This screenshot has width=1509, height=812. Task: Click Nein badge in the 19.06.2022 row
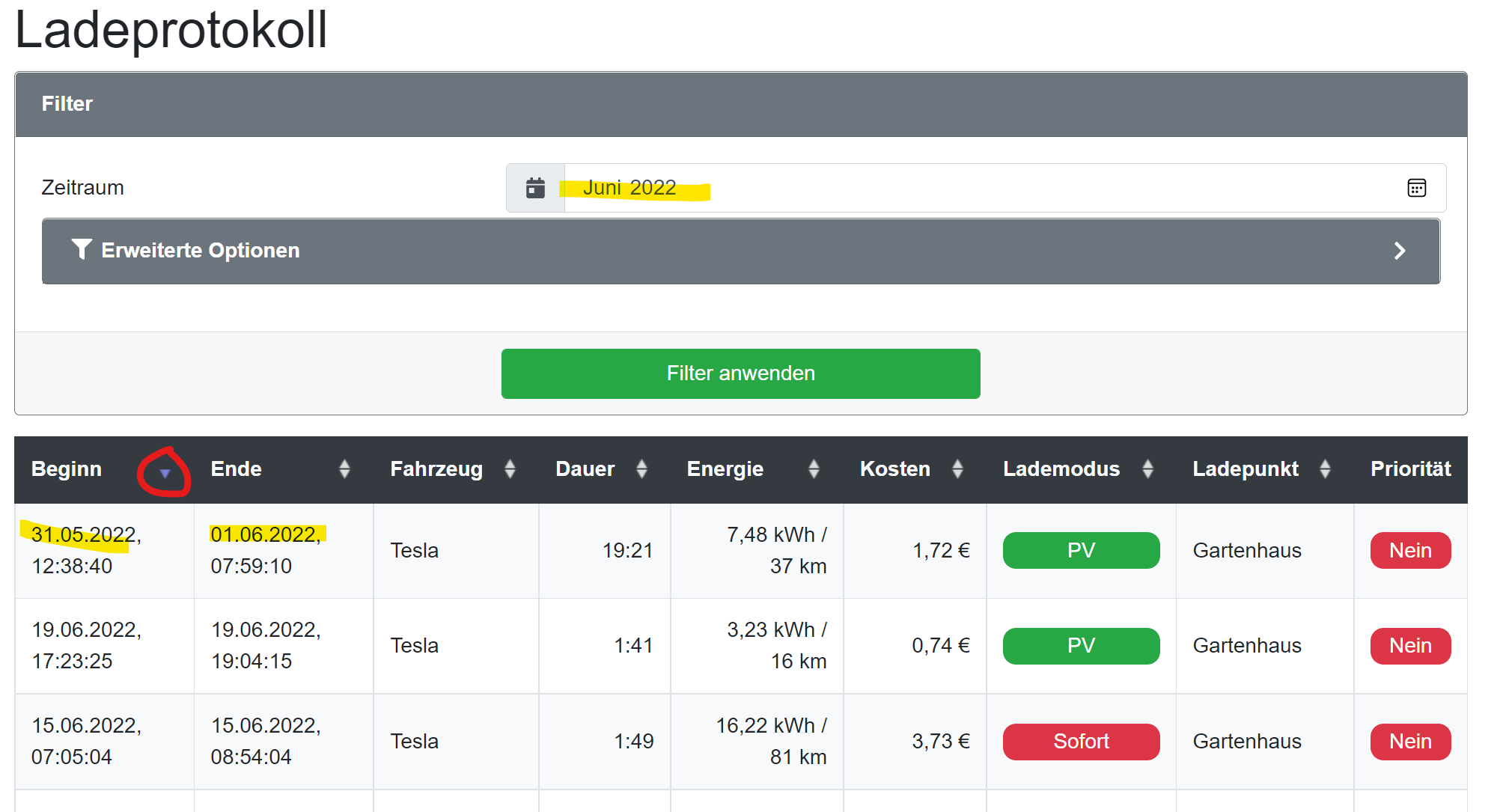tap(1410, 646)
